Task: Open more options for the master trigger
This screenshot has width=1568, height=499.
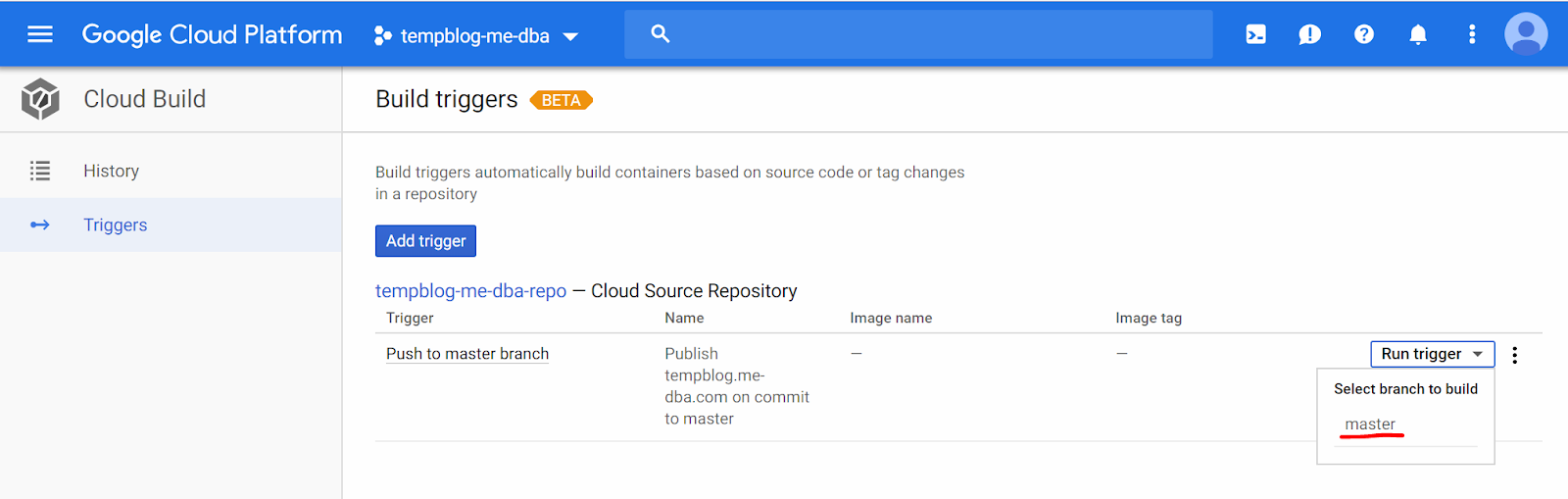Action: [x=1514, y=355]
